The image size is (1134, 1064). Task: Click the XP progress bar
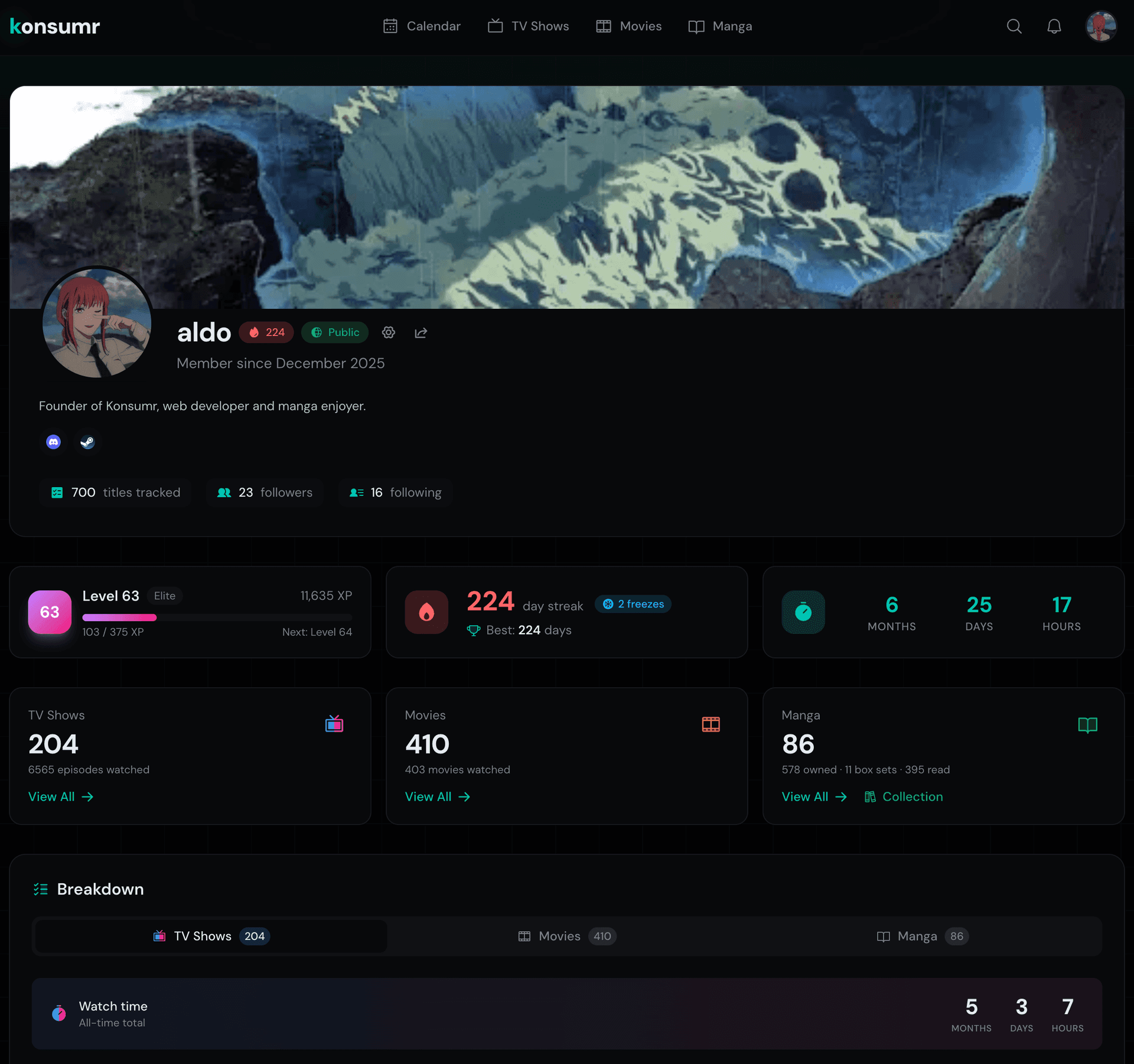pyautogui.click(x=217, y=618)
